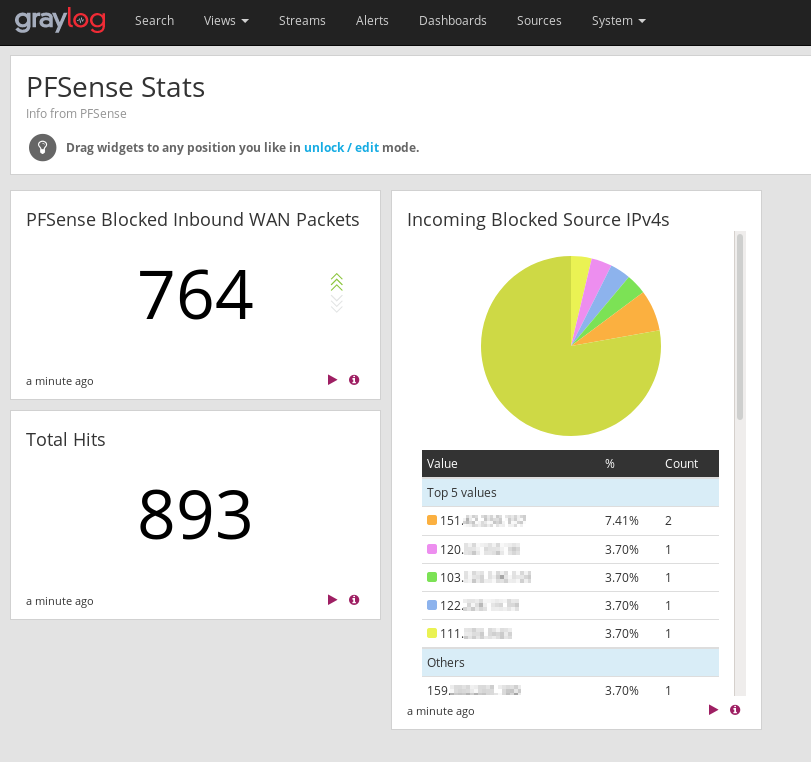The image size is (811, 762).
Task: Show info icon on Total Hits widget
Action: tap(354, 600)
